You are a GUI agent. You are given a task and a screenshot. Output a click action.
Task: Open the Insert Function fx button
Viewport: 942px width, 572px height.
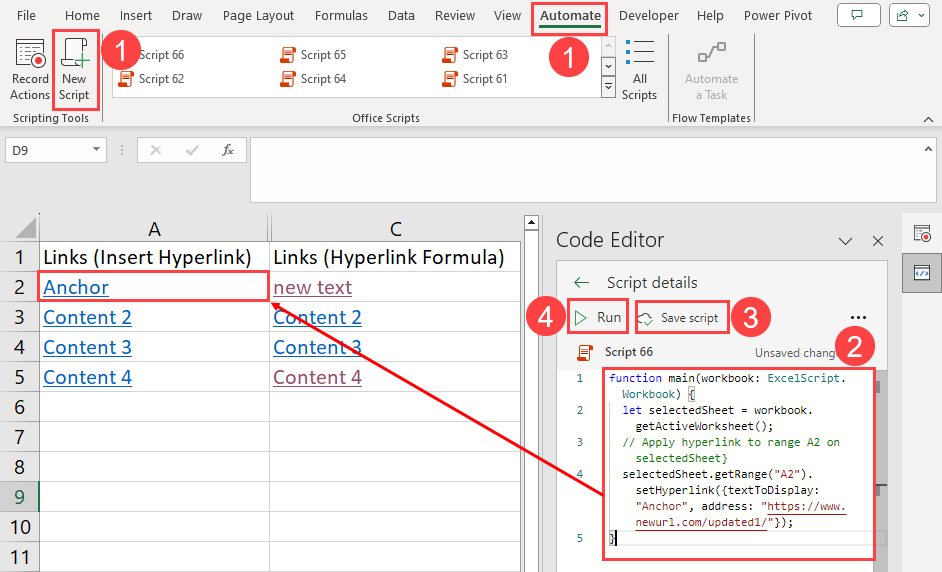point(228,150)
